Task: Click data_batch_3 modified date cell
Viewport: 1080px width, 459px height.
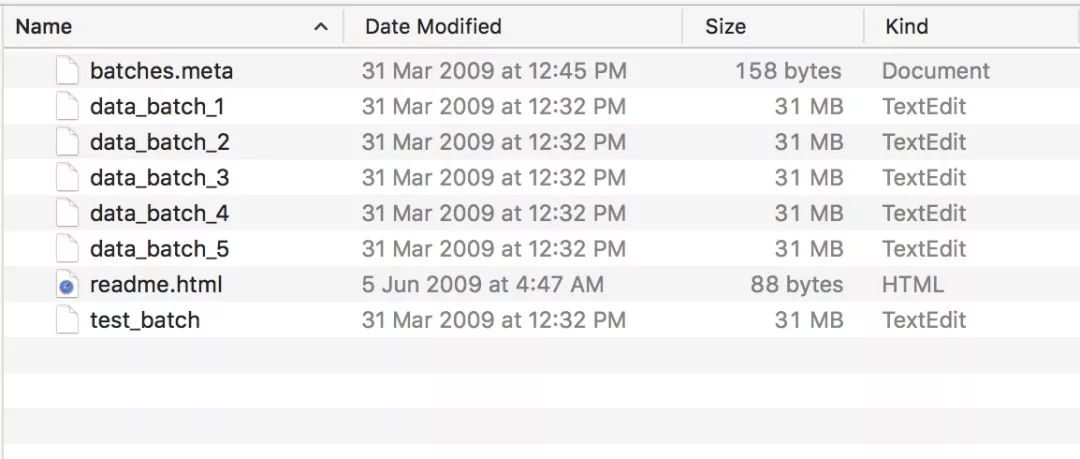Action: click(x=494, y=178)
